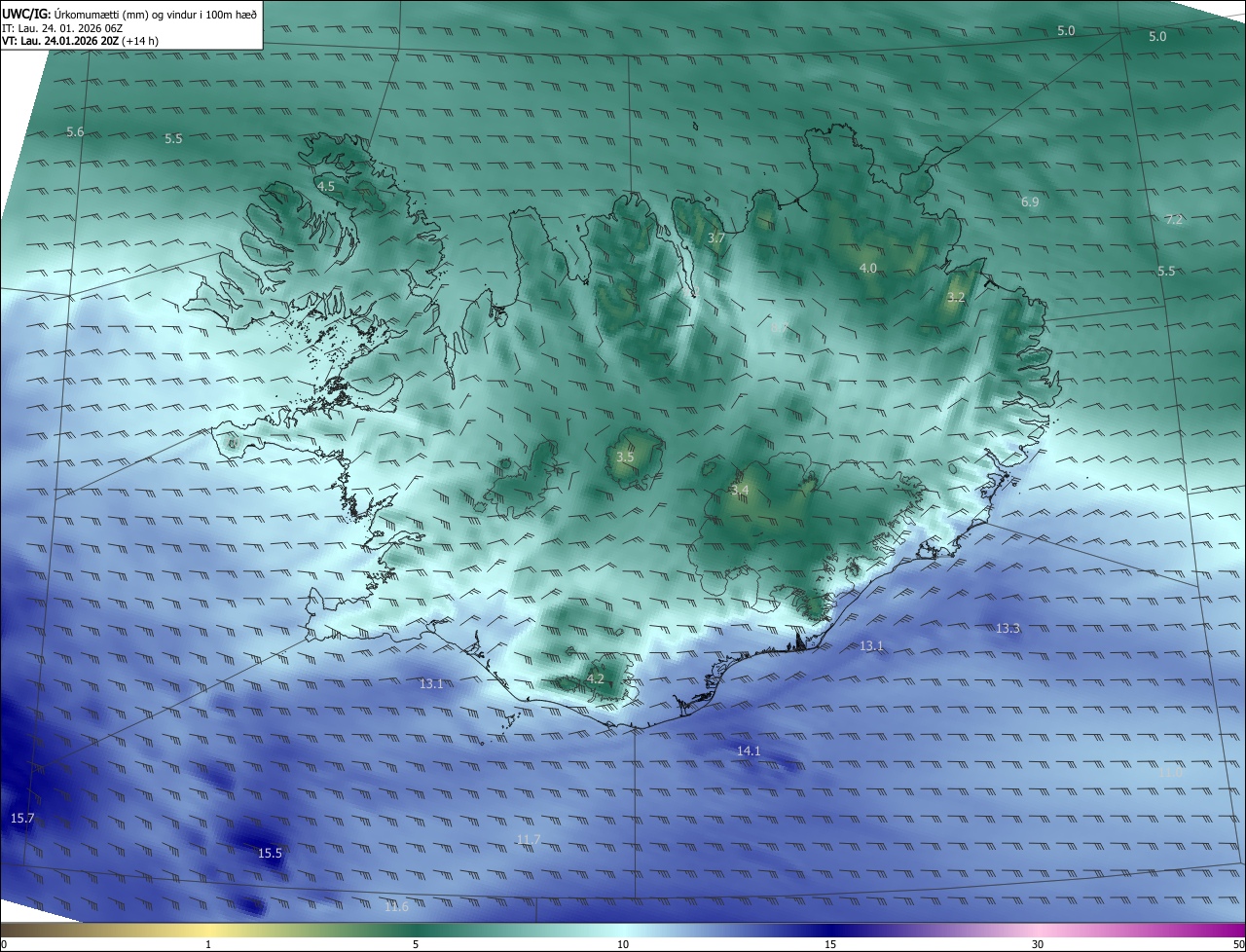Screen dimensions: 1246x952
Task: Click the 15.5 value in dark blue area
Action: point(270,853)
